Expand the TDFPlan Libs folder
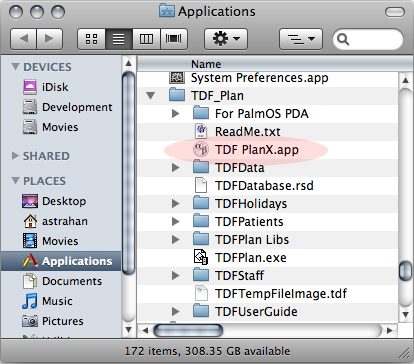414x364 pixels. (x=176, y=240)
